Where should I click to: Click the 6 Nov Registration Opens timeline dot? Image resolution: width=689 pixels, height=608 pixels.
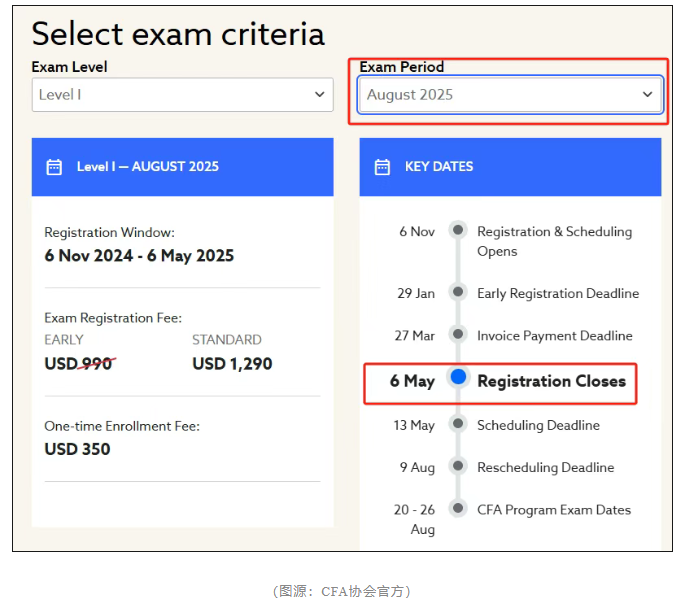458,230
